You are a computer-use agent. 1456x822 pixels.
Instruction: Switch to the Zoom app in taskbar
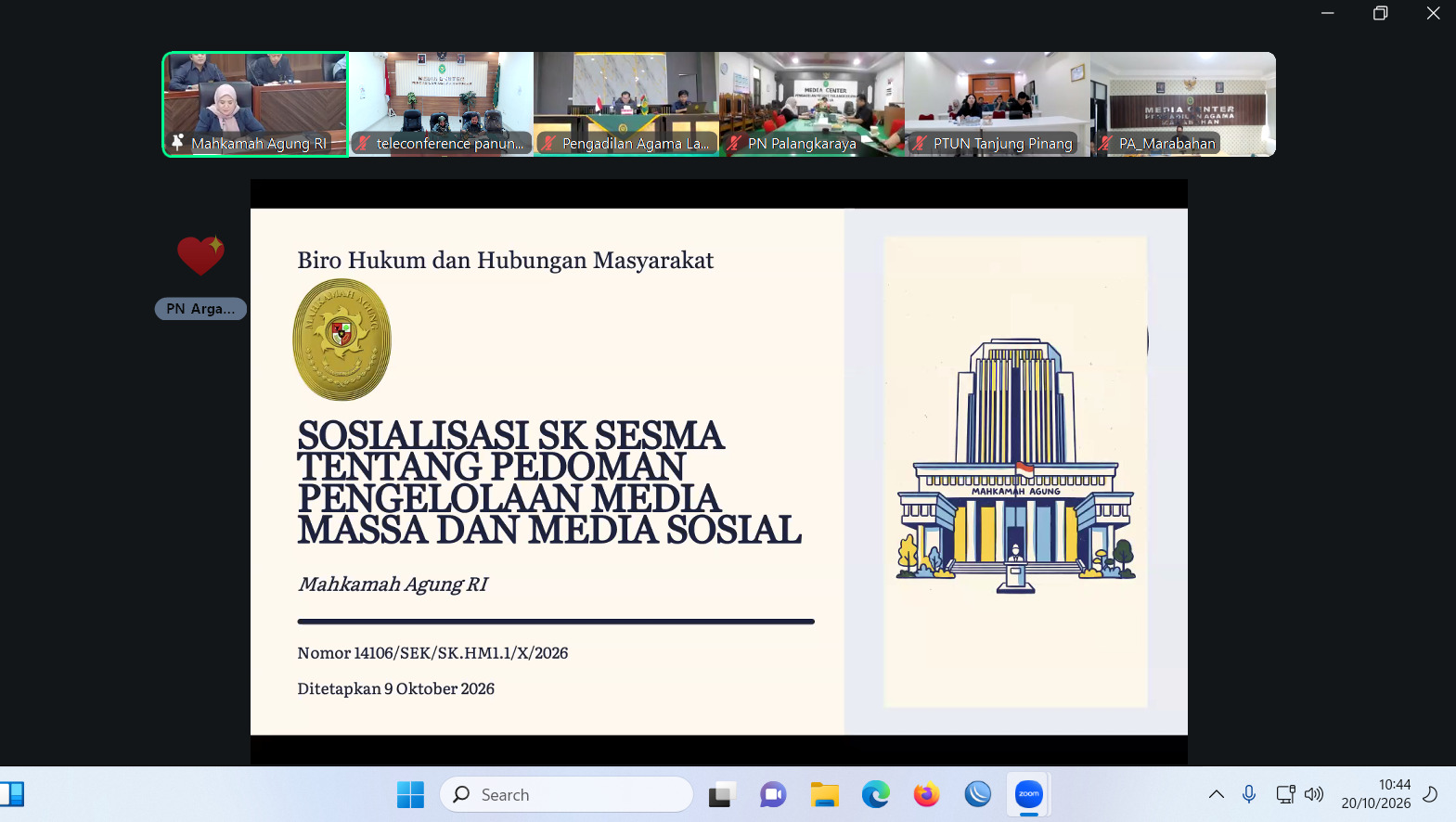point(1029,794)
